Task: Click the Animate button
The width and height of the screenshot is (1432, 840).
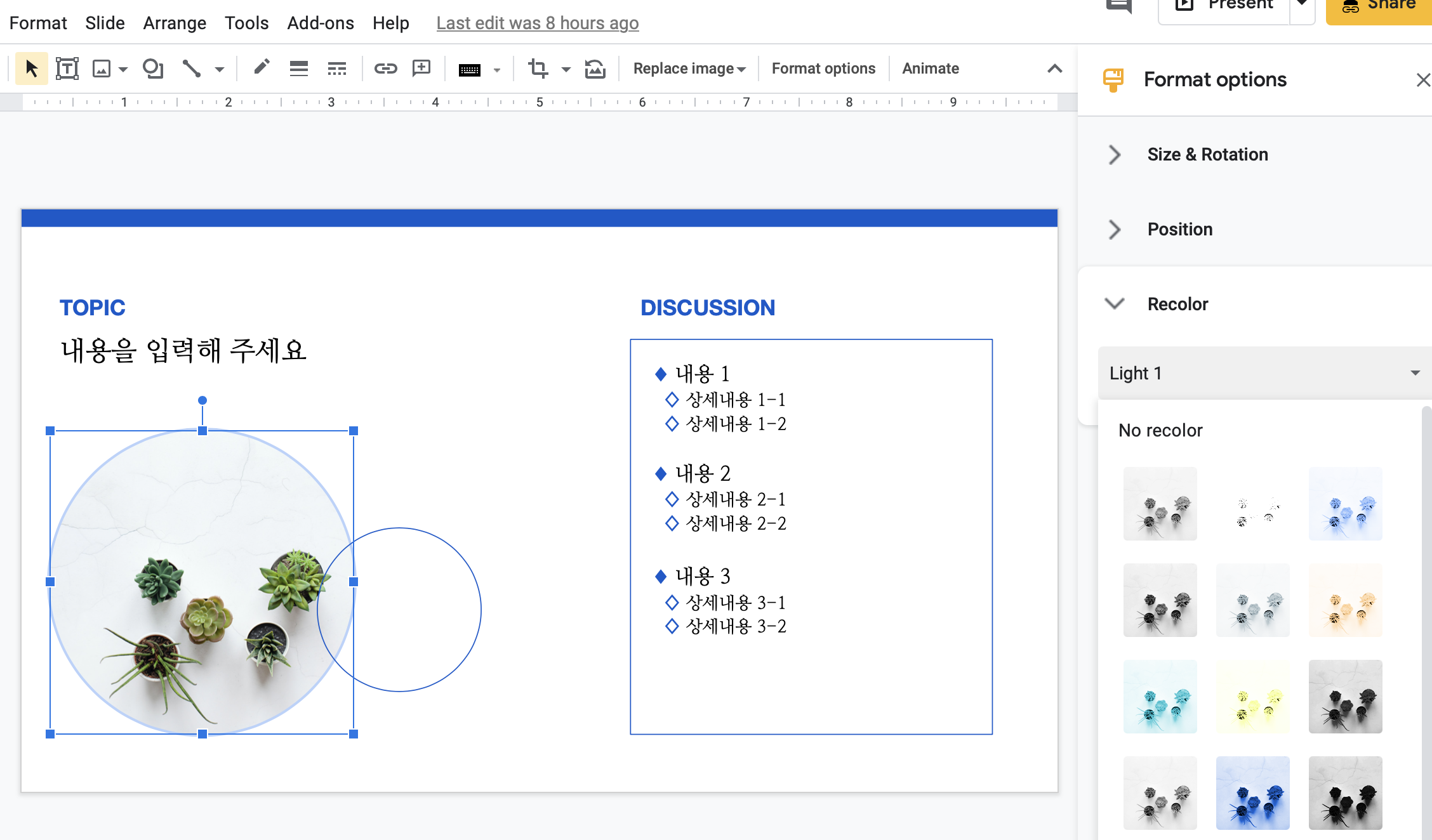Action: pos(930,69)
